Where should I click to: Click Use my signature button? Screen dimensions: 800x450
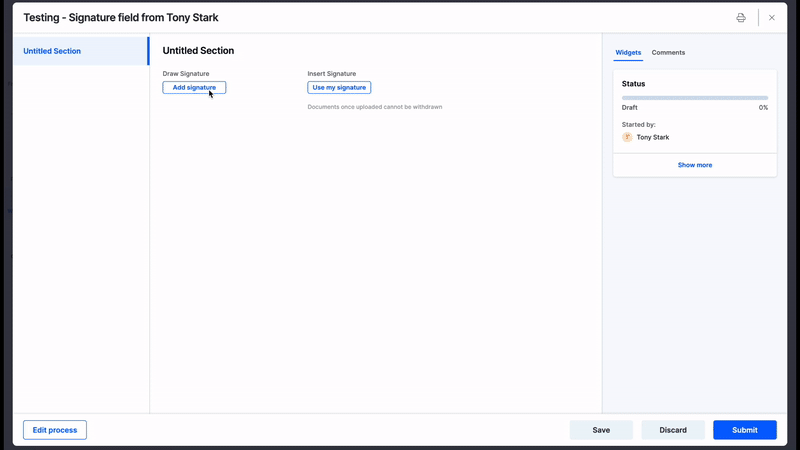(339, 88)
